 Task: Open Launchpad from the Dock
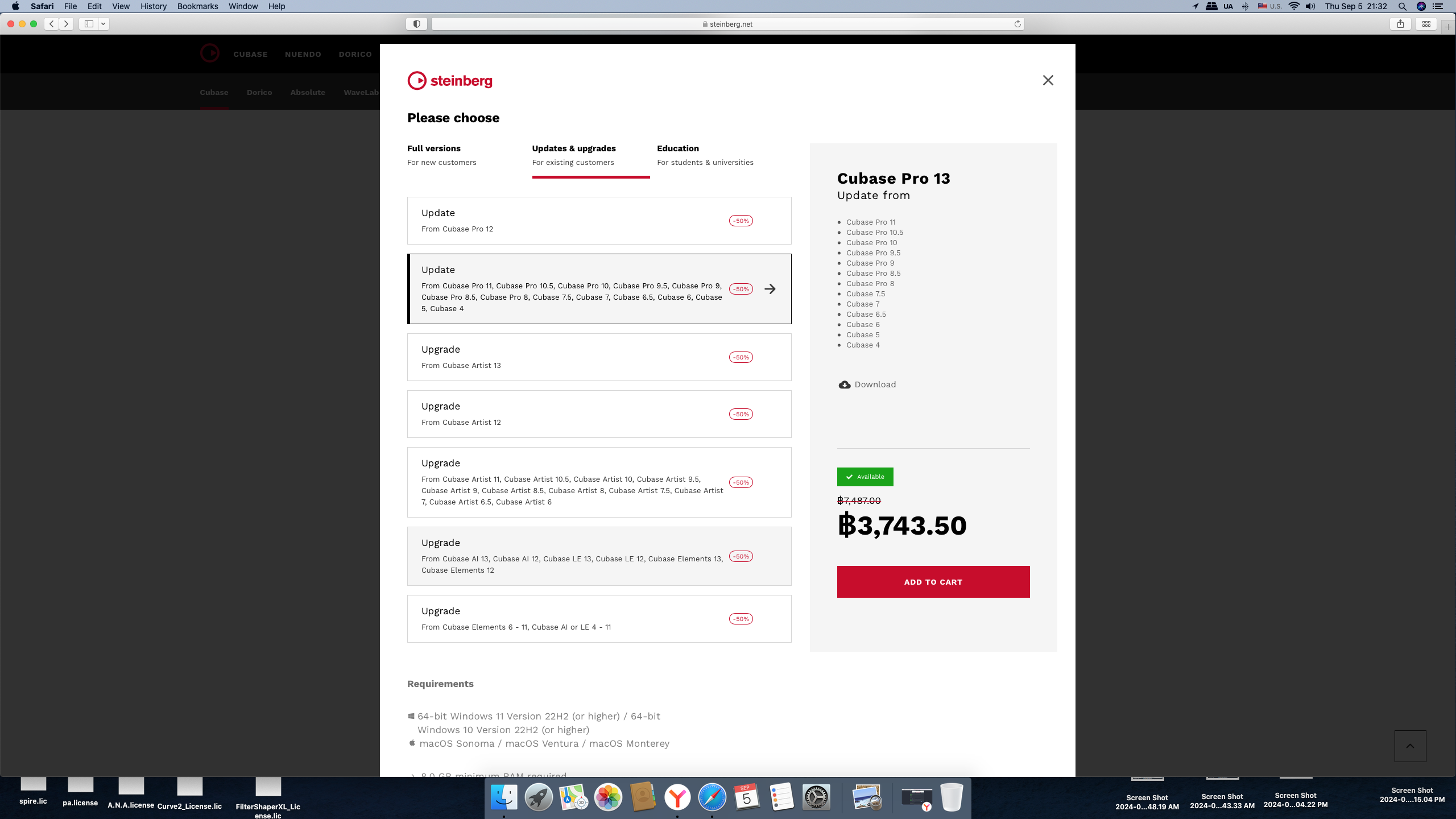pos(539,797)
